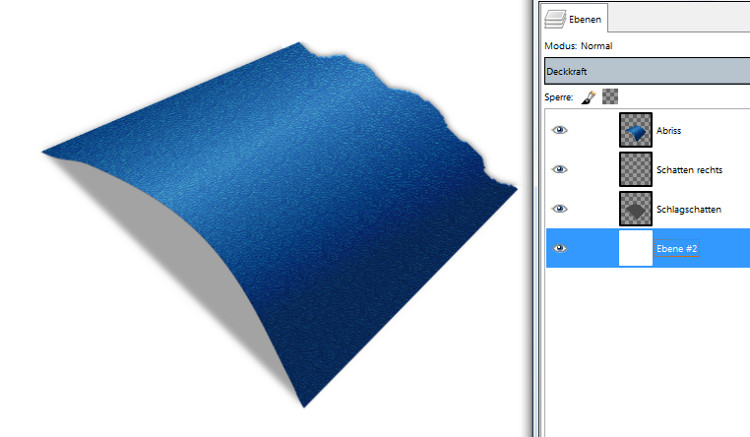The height and width of the screenshot is (437, 750).
Task: Toggle the lock pixels paintbrush icon
Action: pyautogui.click(x=588, y=97)
